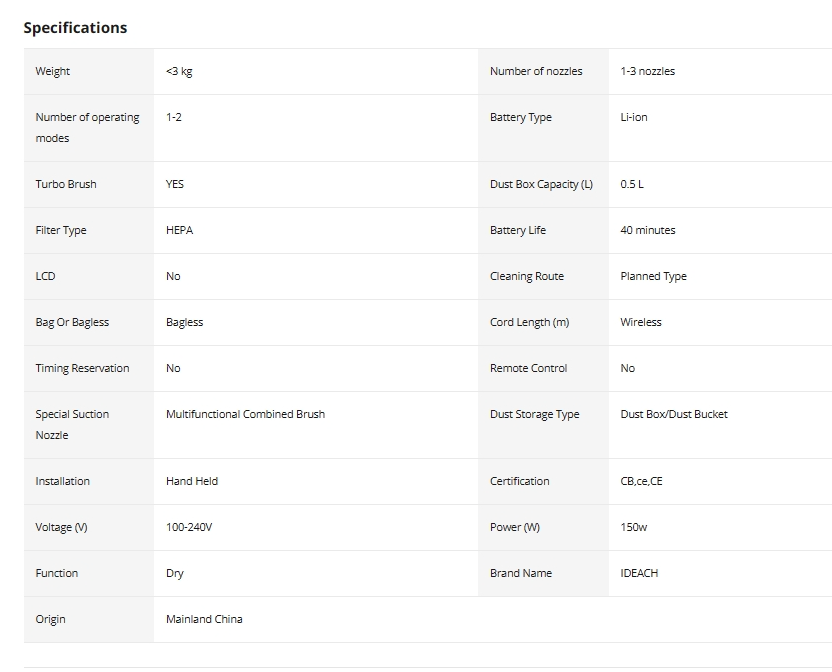Click the Wireless cord length value
Screen dimensions: 832x672
pos(640,322)
